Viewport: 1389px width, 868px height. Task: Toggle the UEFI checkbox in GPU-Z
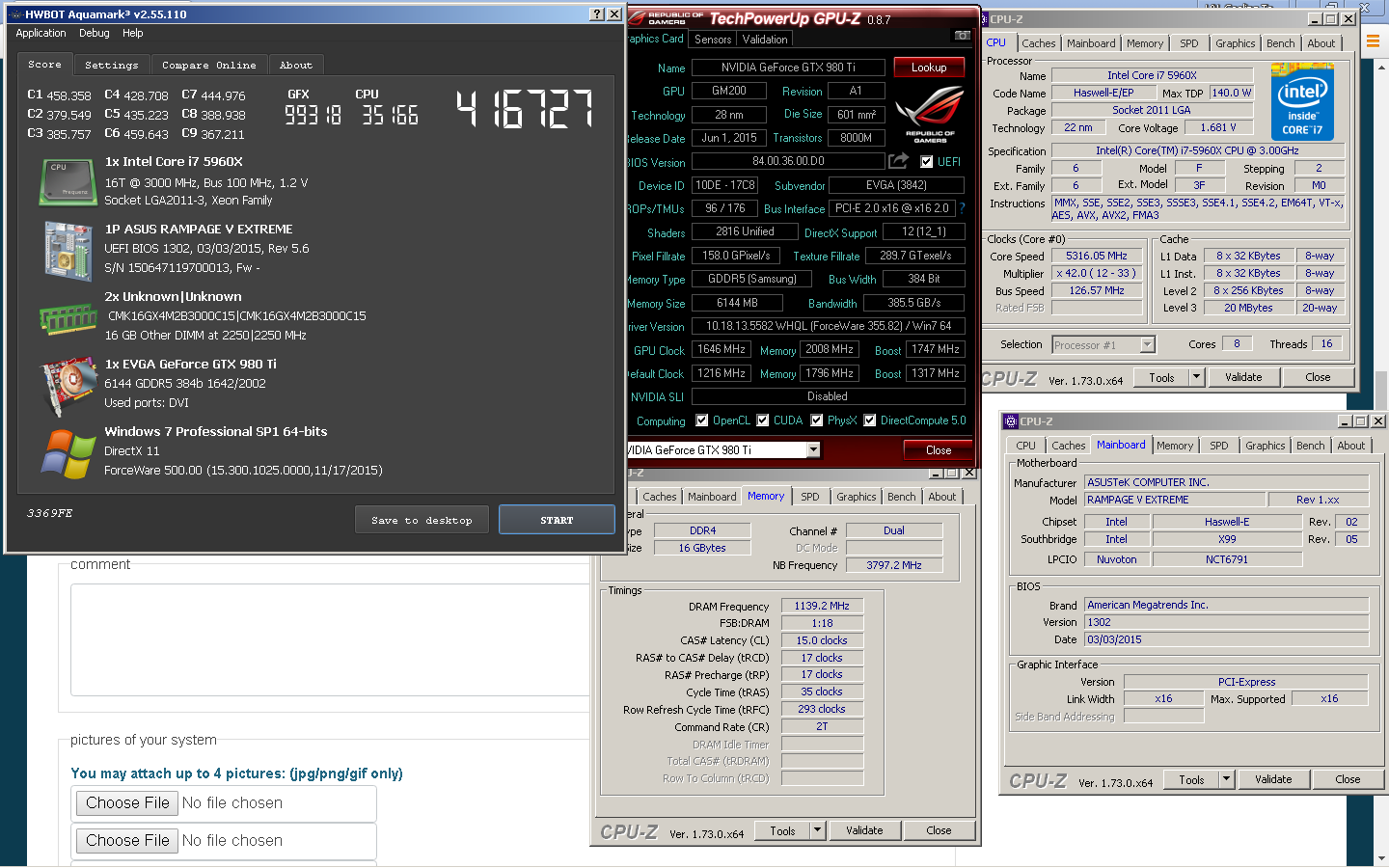tap(927, 161)
